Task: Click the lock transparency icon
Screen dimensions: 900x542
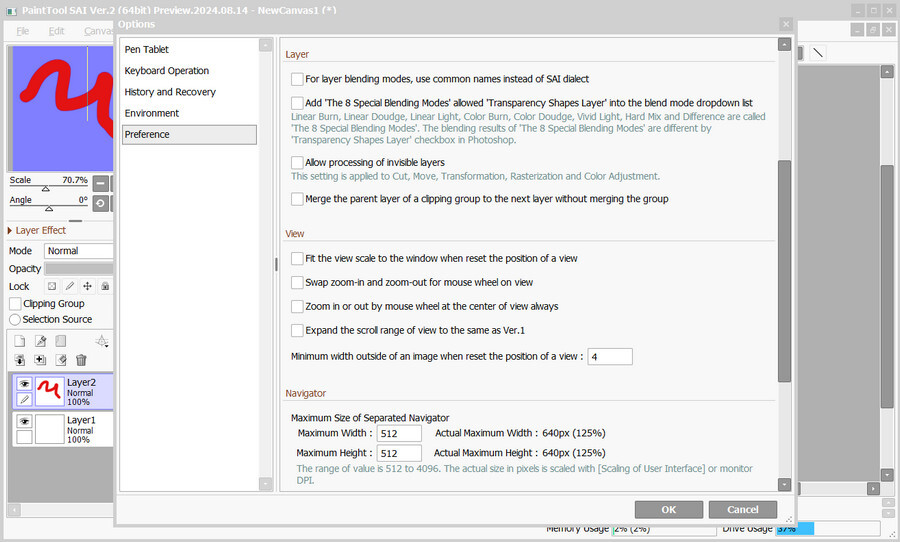Action: click(x=52, y=286)
